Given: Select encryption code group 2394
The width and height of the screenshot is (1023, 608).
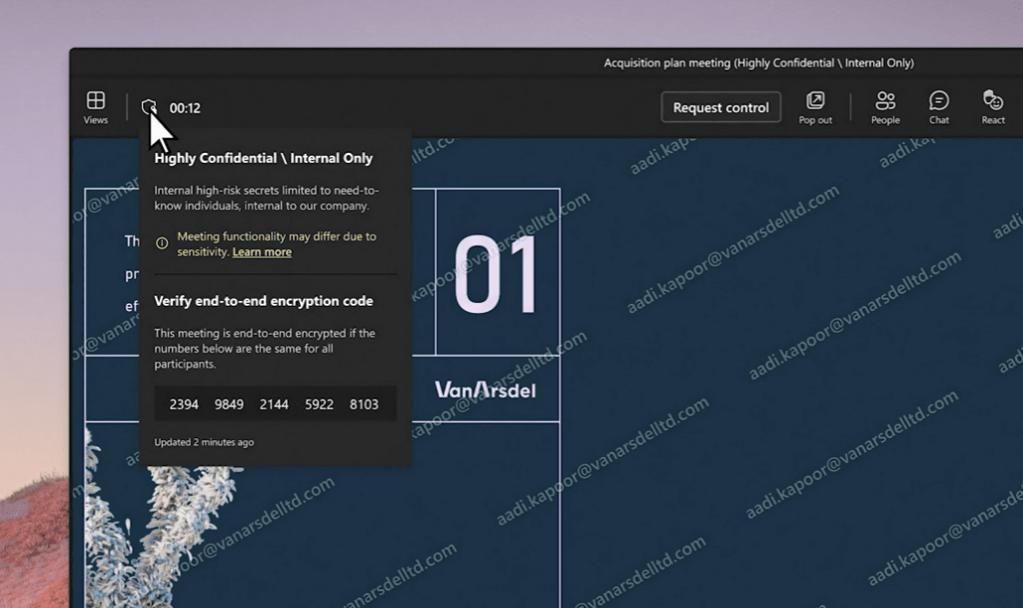Looking at the screenshot, I should 184,404.
